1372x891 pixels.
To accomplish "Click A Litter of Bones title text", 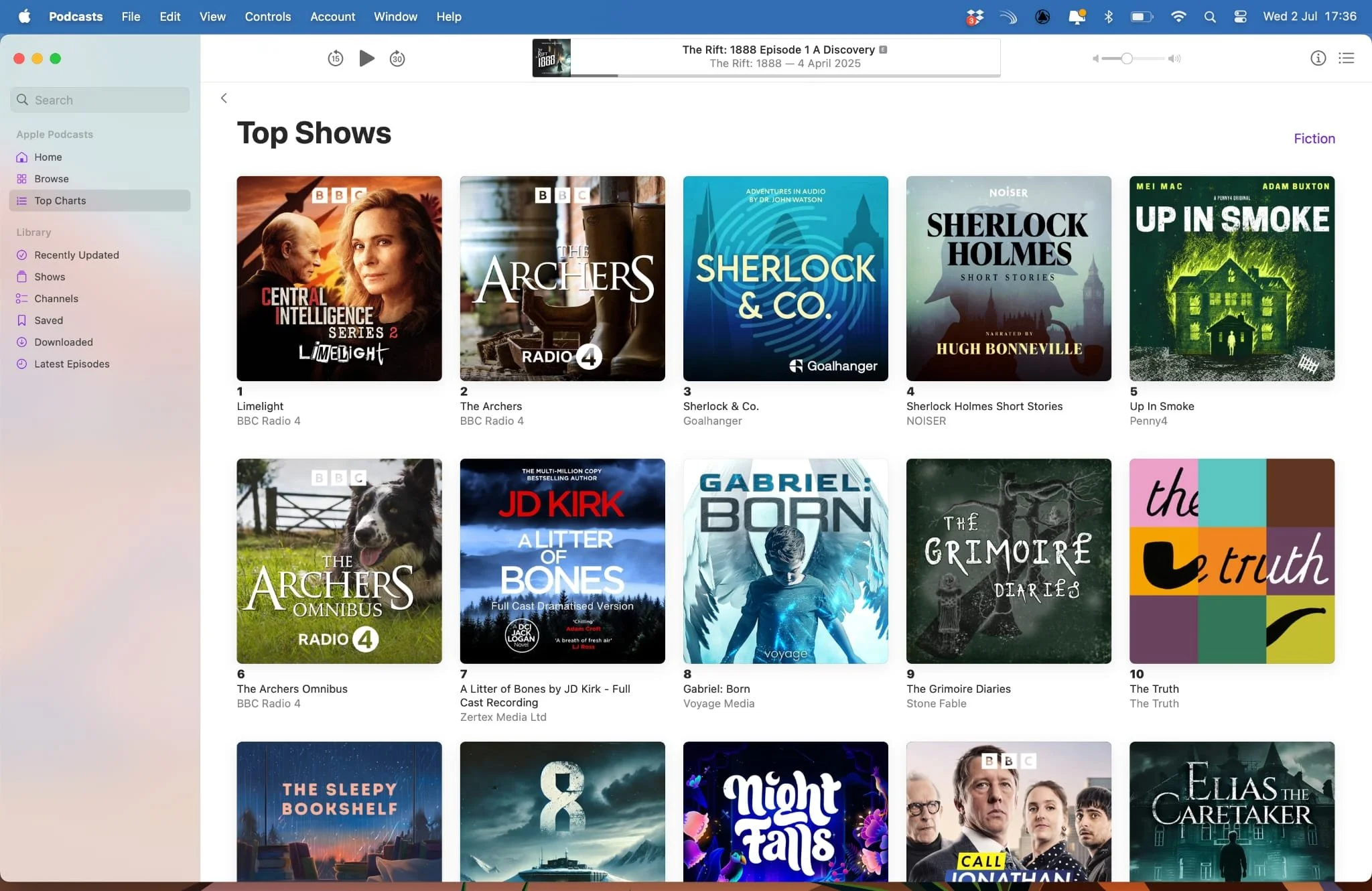I will (545, 695).
